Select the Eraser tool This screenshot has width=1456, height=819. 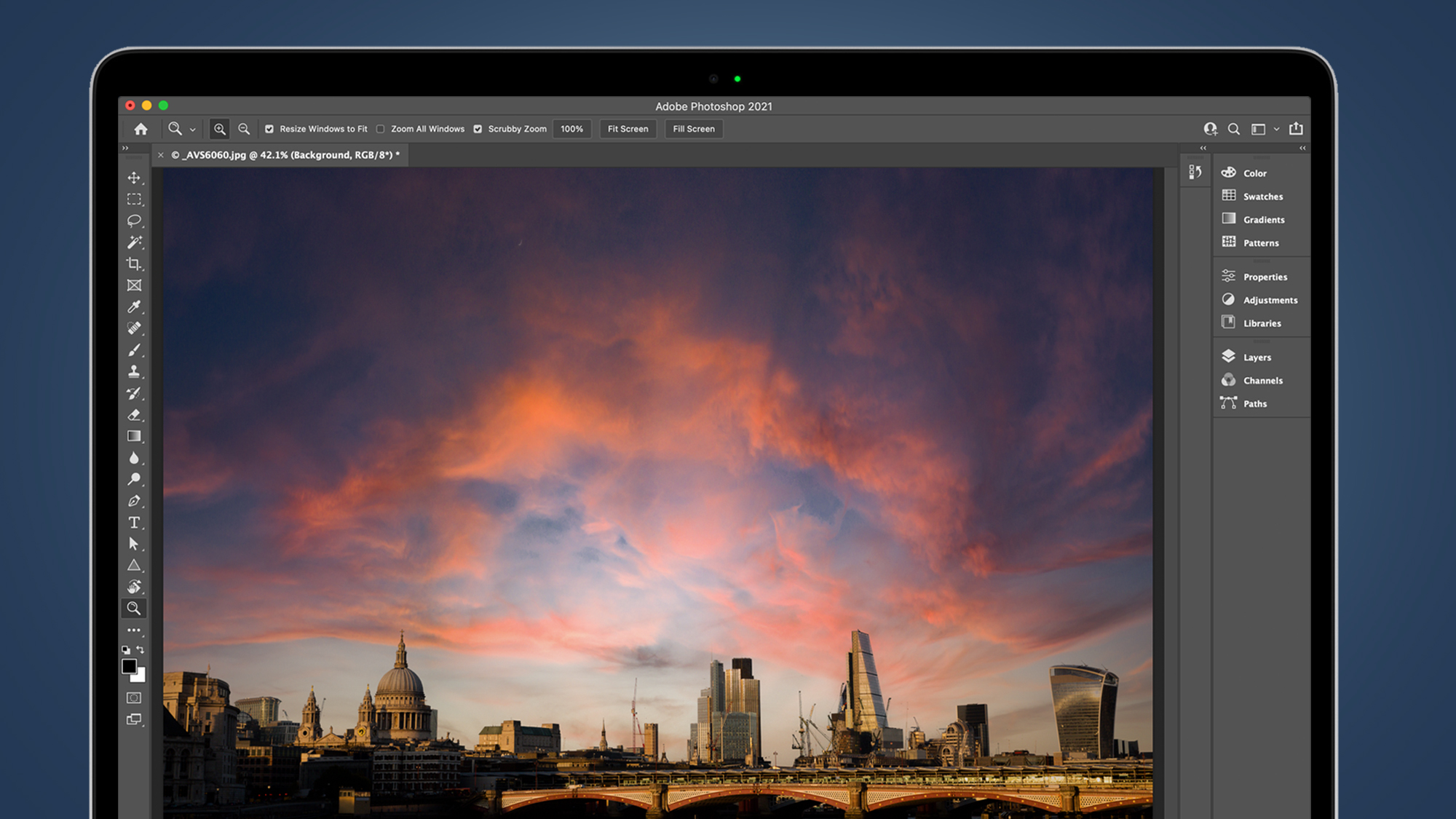[x=134, y=415]
